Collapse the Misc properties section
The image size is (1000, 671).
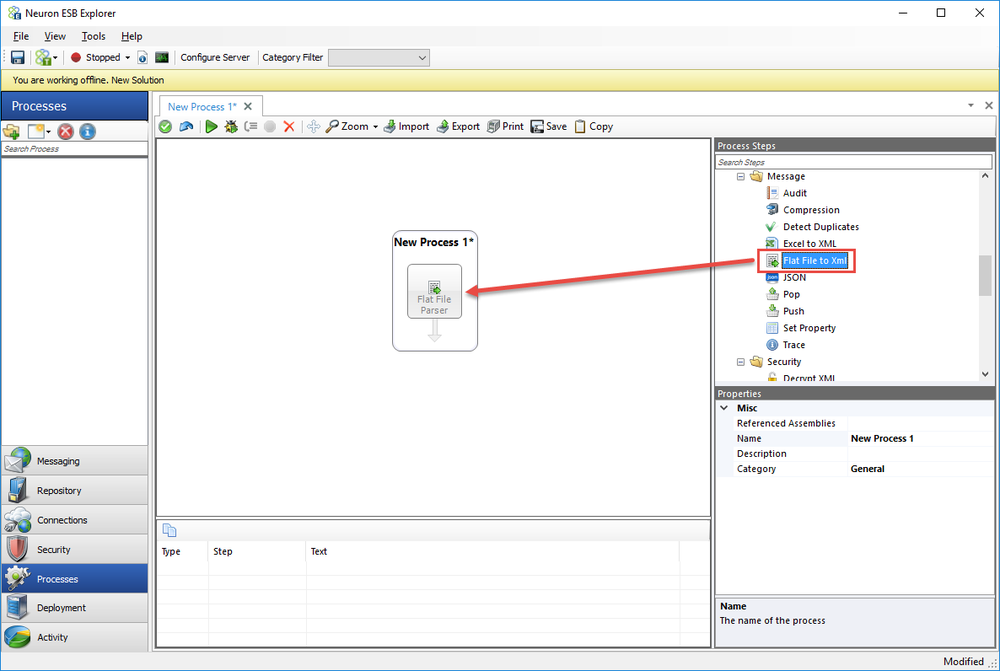coord(724,408)
